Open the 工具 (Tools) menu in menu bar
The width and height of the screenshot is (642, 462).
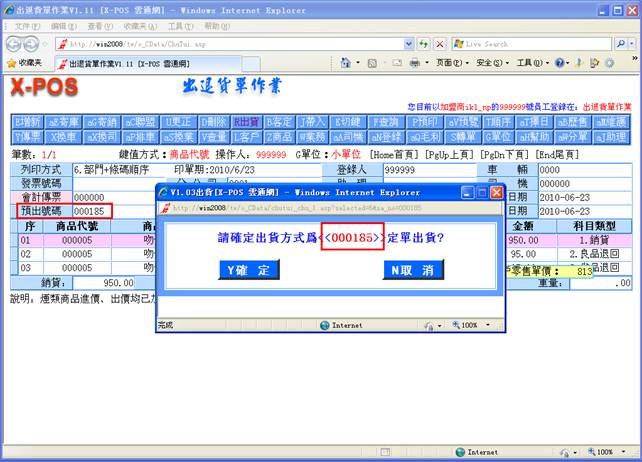(180, 25)
